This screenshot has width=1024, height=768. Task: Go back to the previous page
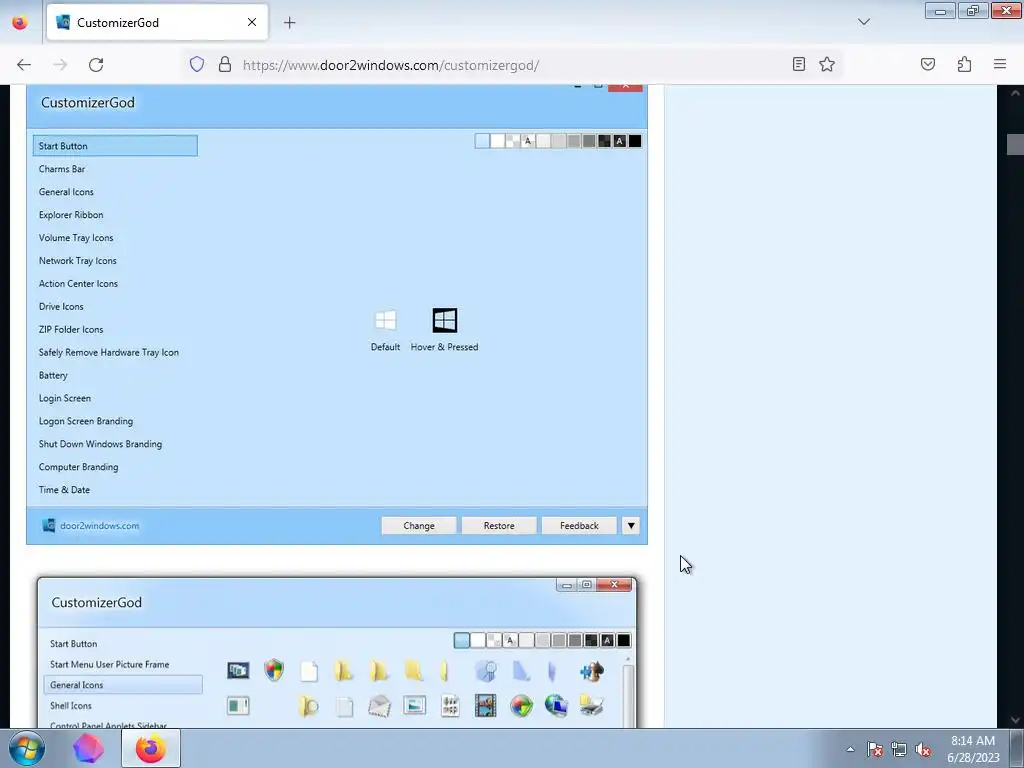[x=24, y=65]
